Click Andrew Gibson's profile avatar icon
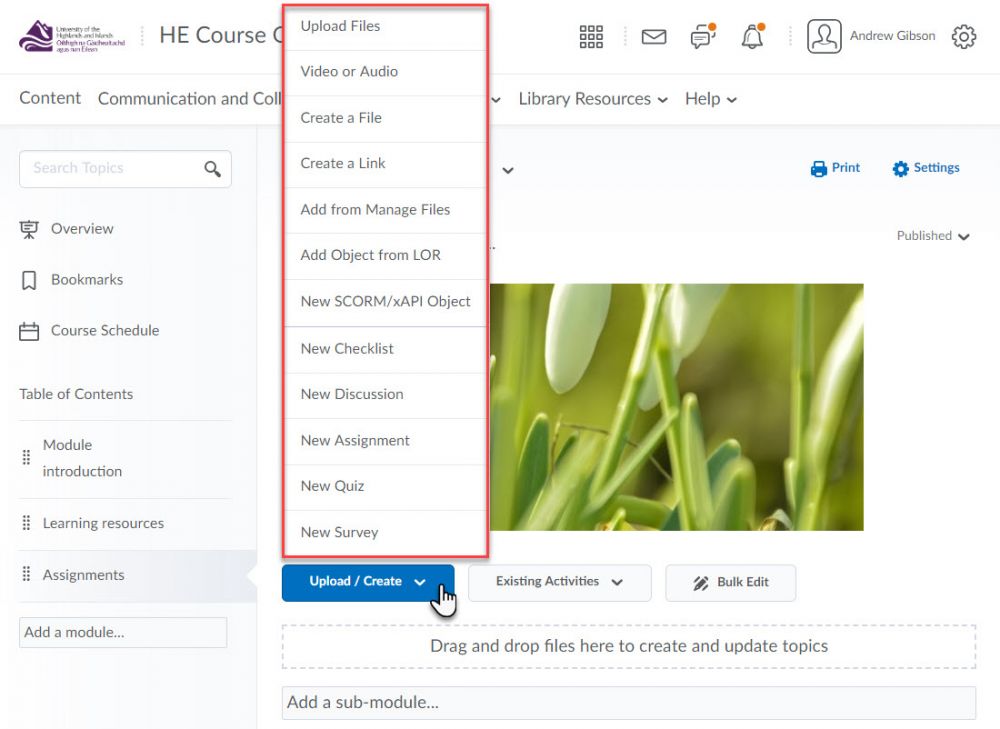Viewport: 1000px width, 729px height. 824,36
